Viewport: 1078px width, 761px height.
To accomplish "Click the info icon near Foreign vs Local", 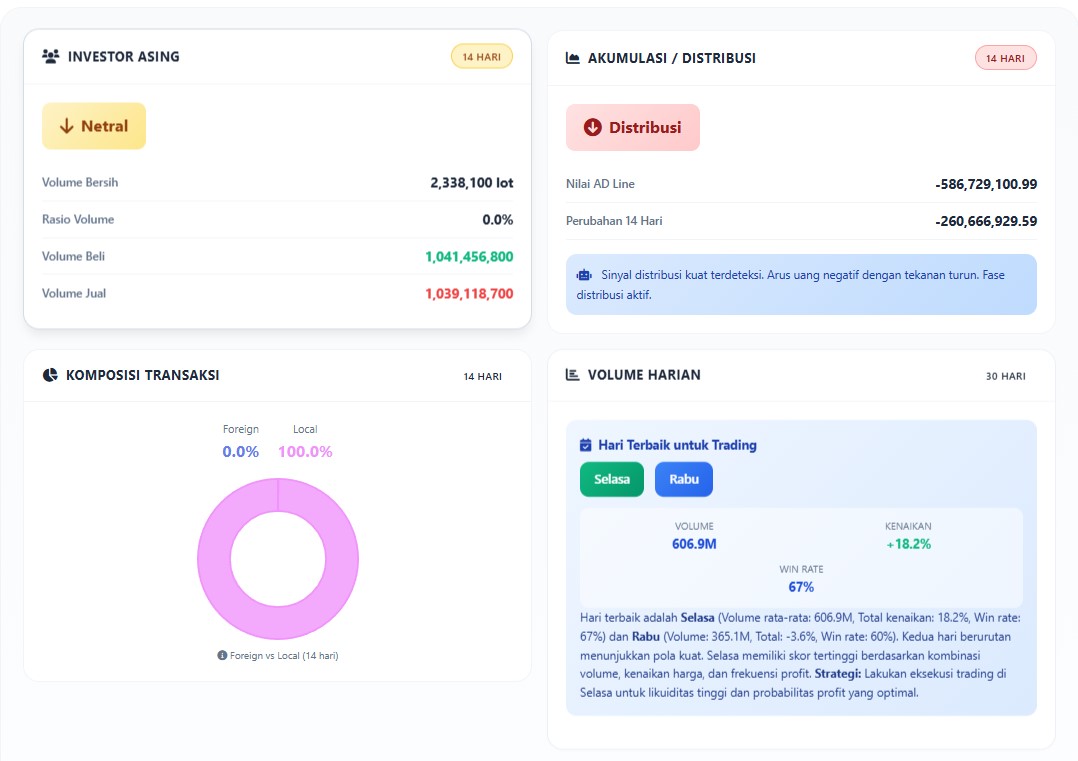I will point(222,656).
